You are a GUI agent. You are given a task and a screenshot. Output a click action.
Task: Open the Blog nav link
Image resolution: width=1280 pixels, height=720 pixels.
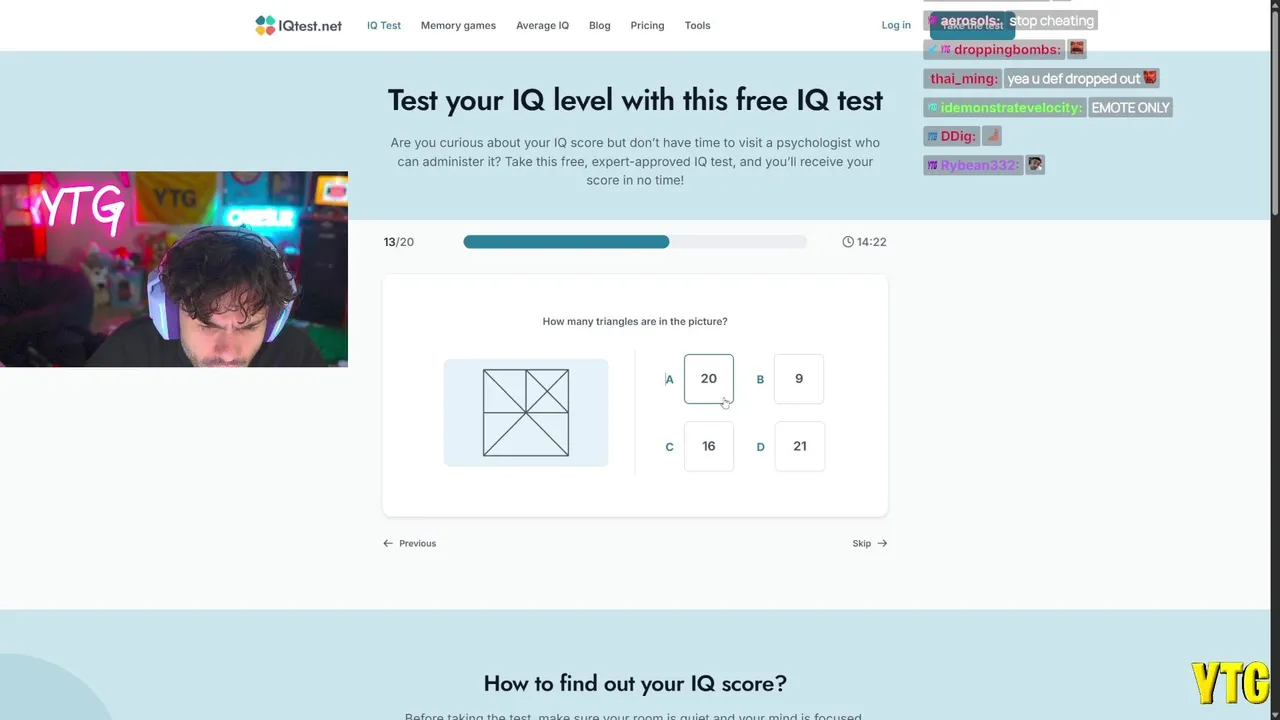click(600, 25)
